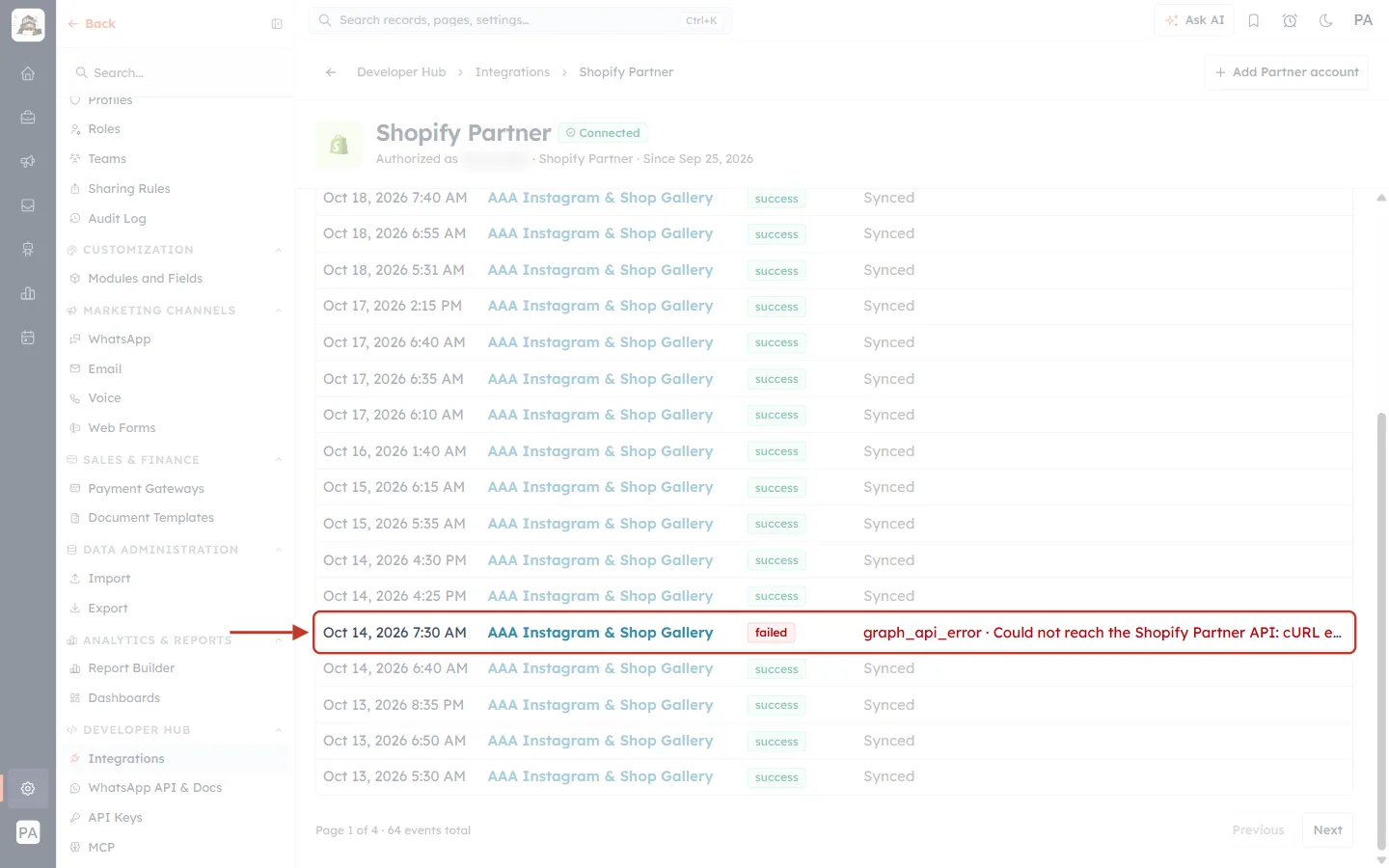
Task: Open Modules and Fields settings
Action: click(x=145, y=279)
